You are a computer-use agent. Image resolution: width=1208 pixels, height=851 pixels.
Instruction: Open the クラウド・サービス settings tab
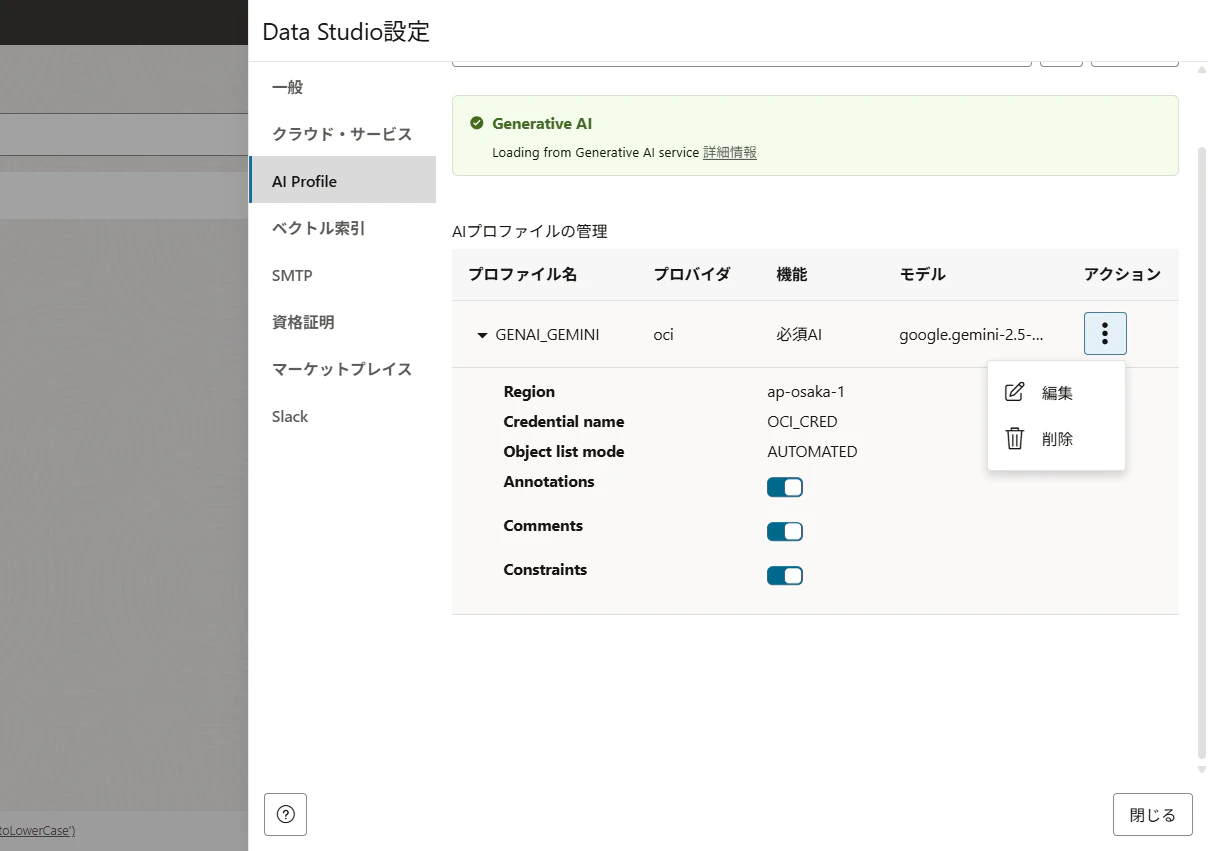pos(342,134)
